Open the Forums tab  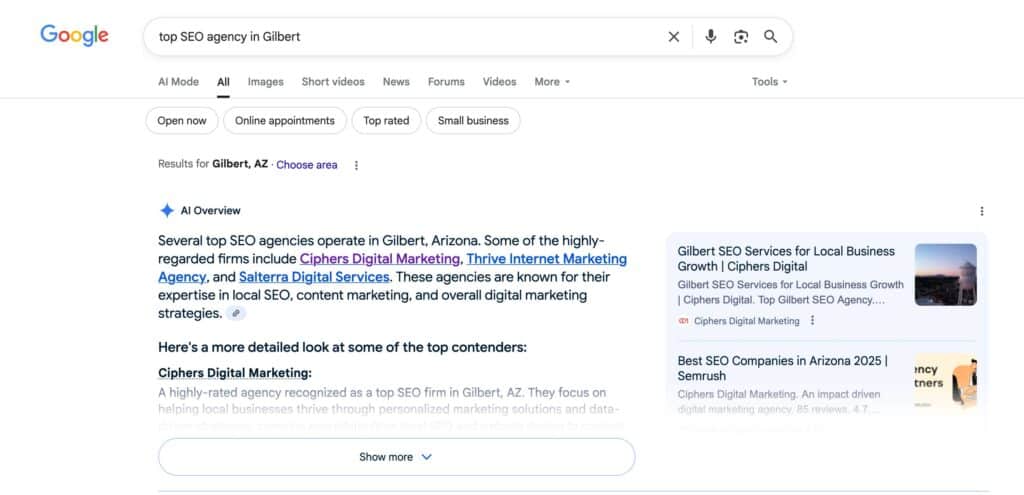446,82
